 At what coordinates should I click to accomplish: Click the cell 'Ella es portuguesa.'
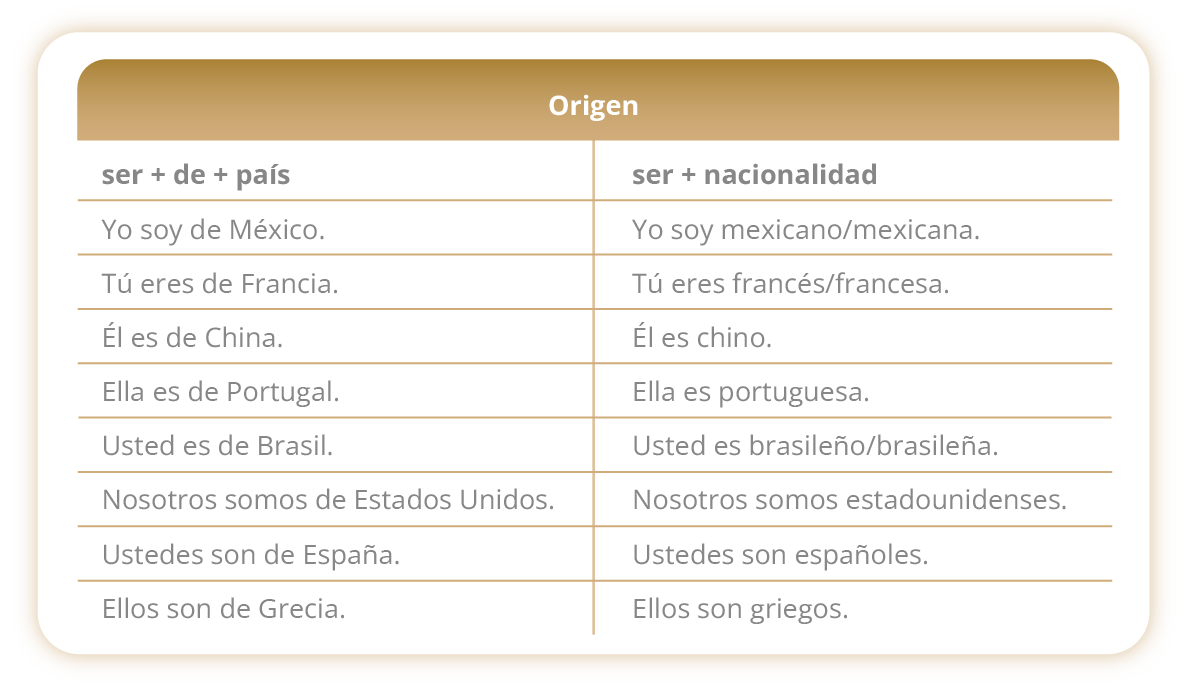click(751, 391)
